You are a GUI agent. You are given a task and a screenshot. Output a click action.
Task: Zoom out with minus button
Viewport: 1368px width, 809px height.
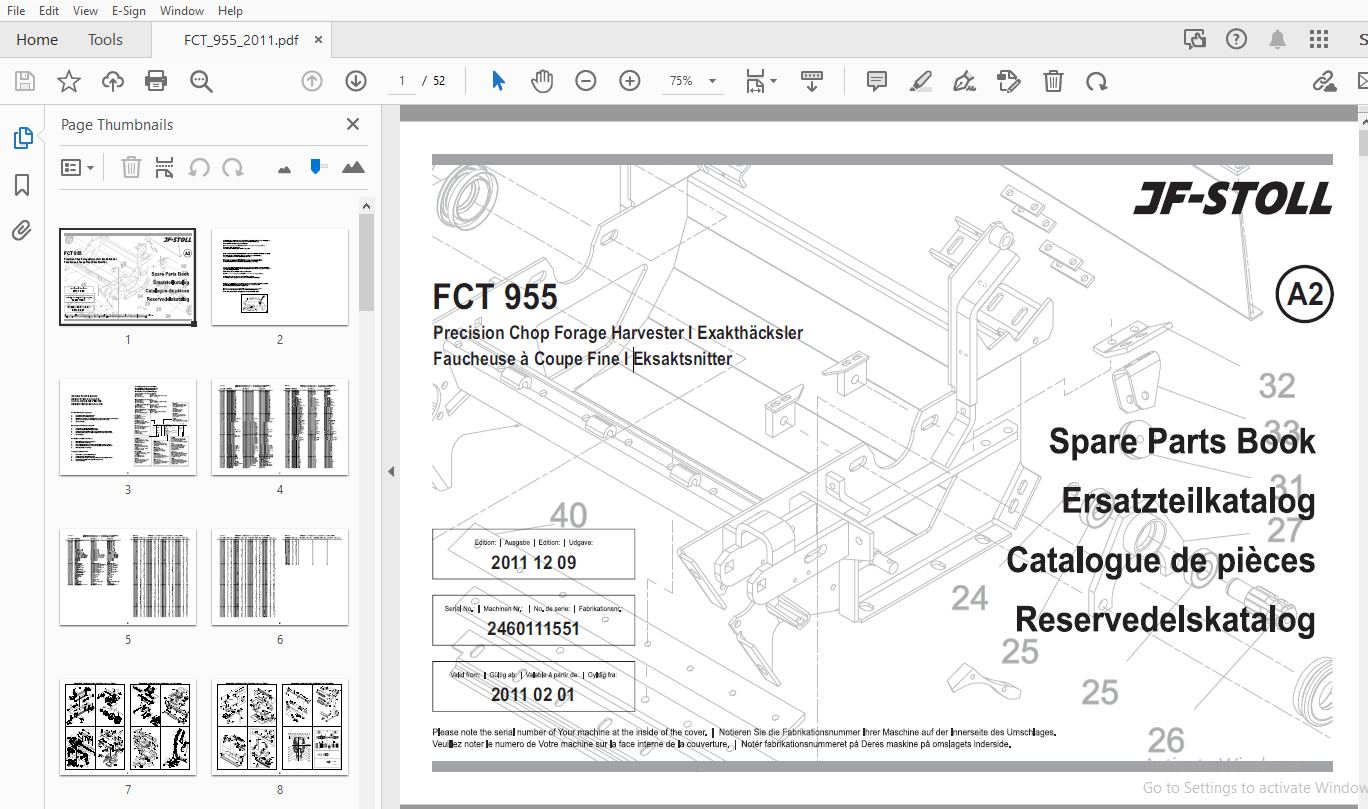[x=586, y=81]
